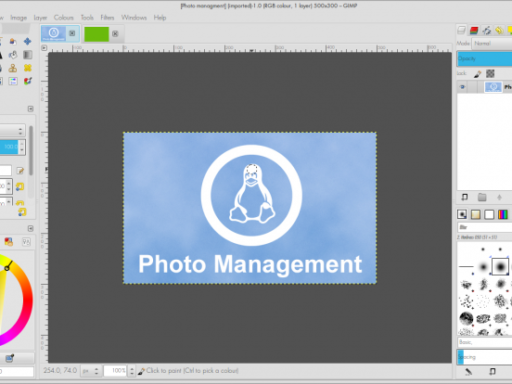This screenshot has width=512, height=384.
Task: Open the layer Mode dropdown showing Normal
Action: point(492,43)
